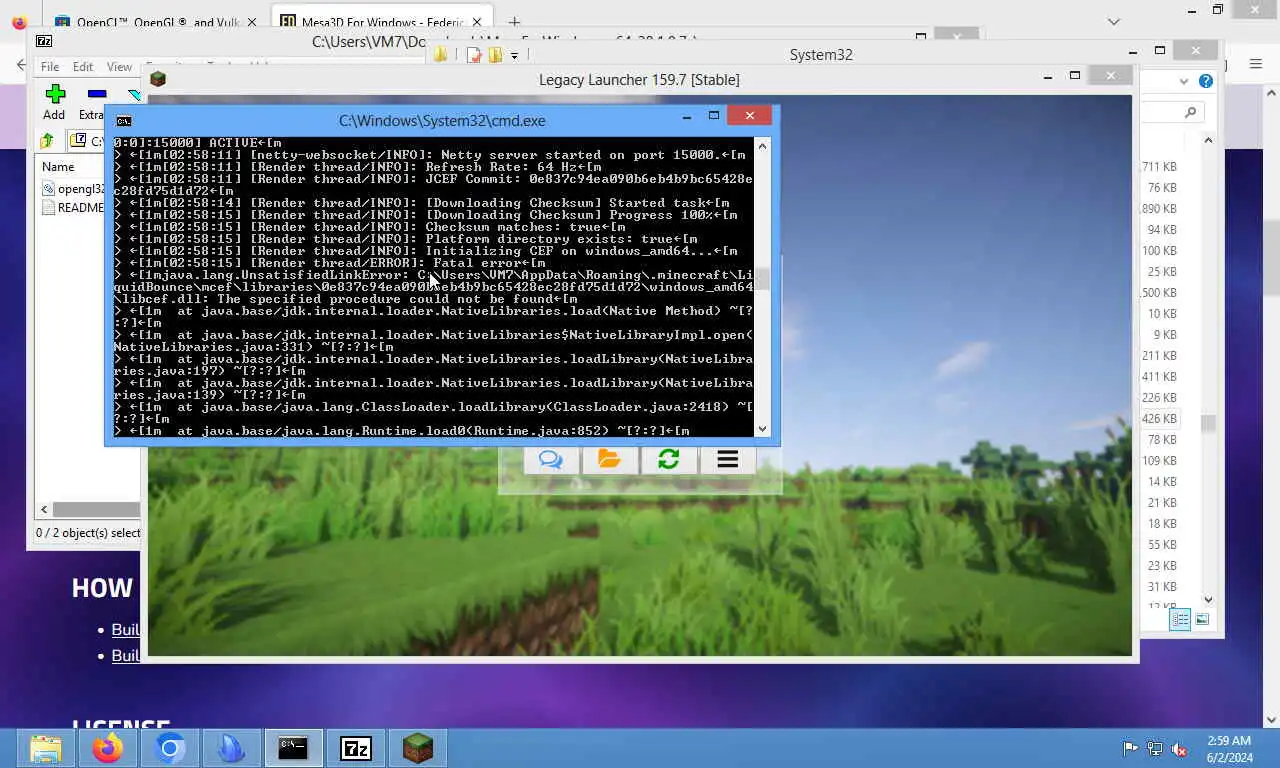Switch System32 window to details view

click(1180, 620)
